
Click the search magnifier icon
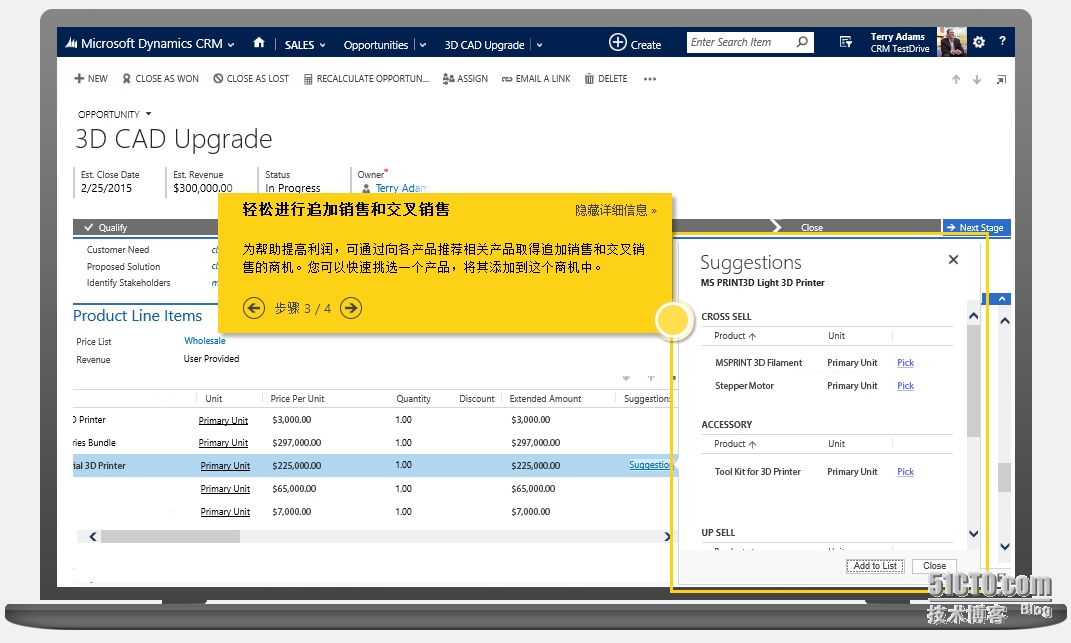803,42
